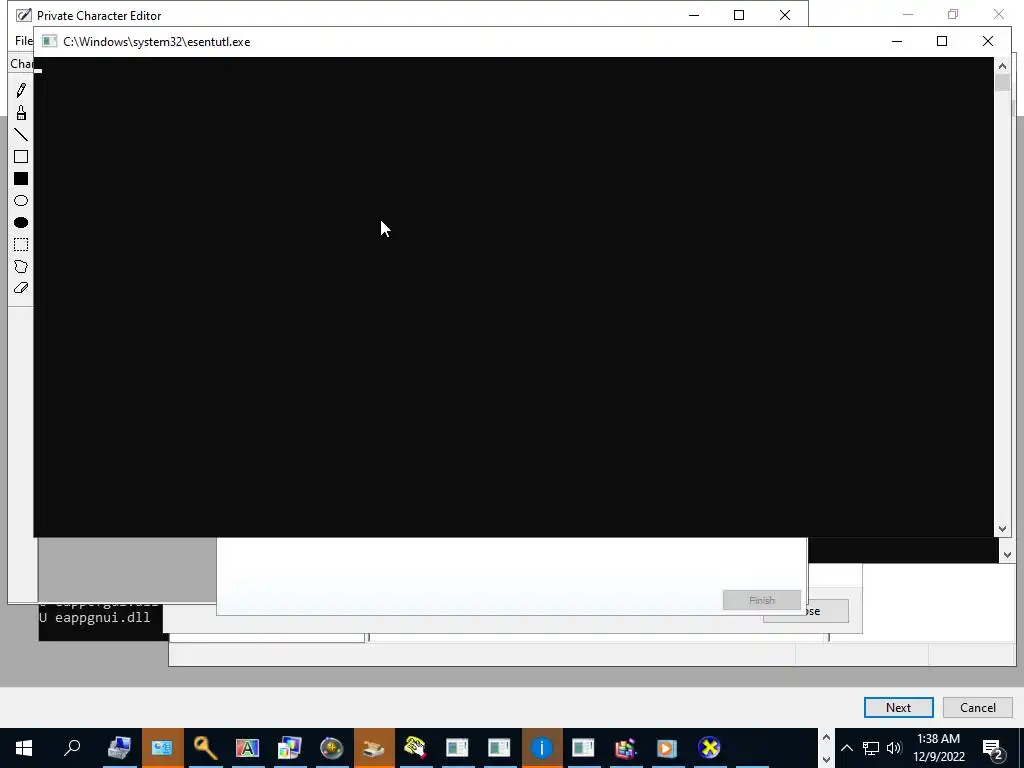The width and height of the screenshot is (1024, 768).
Task: Open the computer setup taskbar app
Action: tap(120, 748)
